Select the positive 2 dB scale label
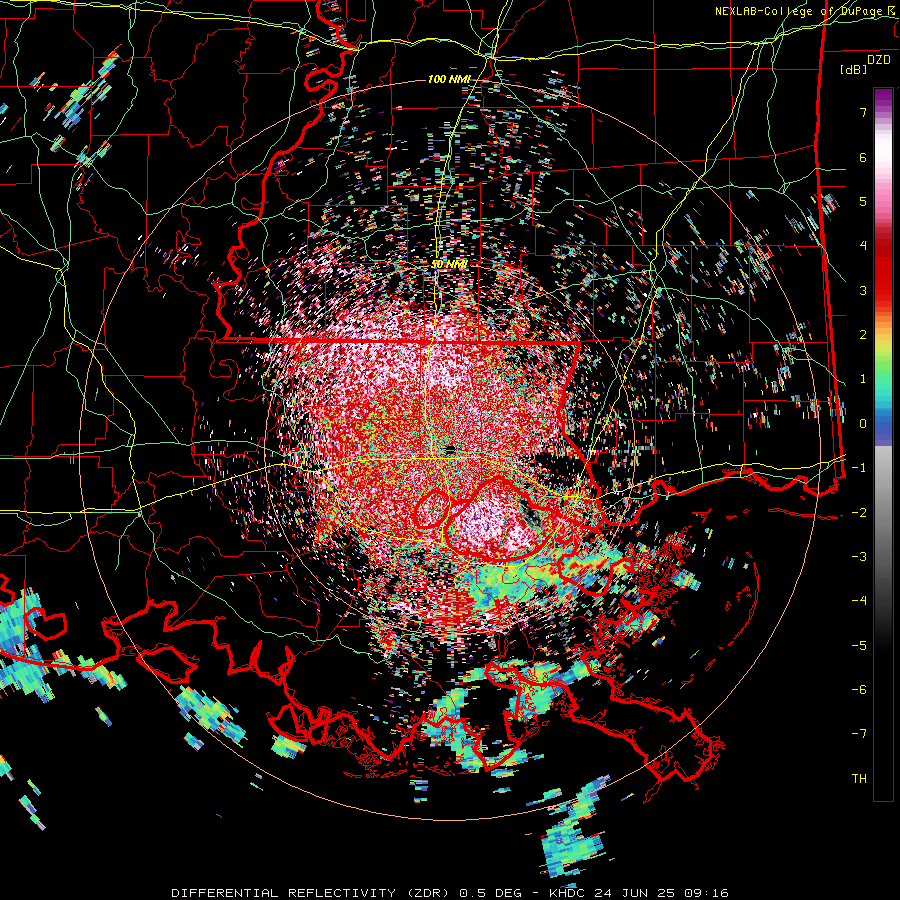 pyautogui.click(x=863, y=335)
